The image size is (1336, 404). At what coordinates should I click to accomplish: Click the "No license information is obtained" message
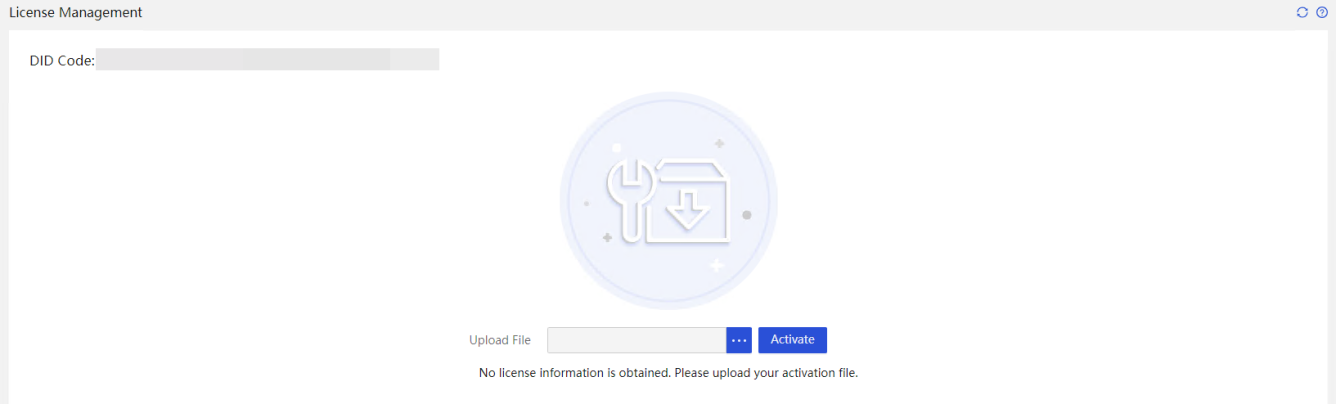pos(575,373)
